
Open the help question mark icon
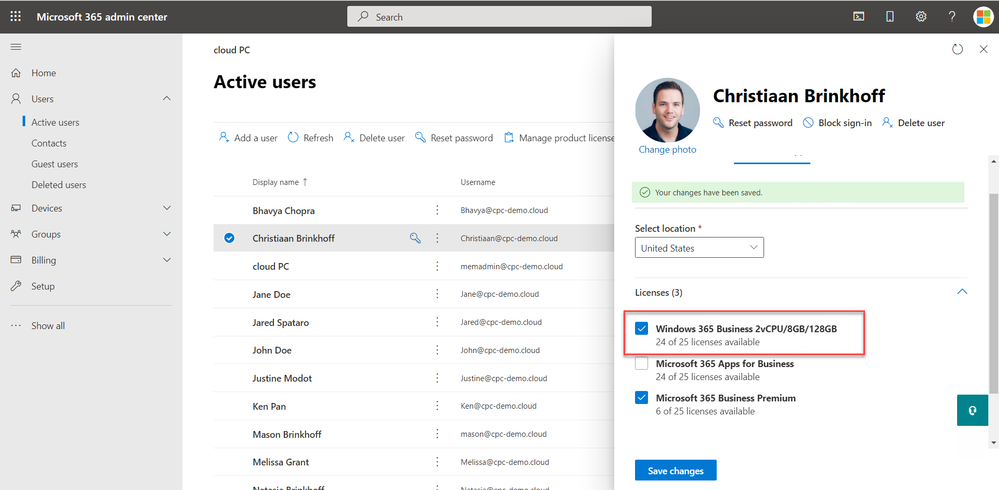(952, 17)
